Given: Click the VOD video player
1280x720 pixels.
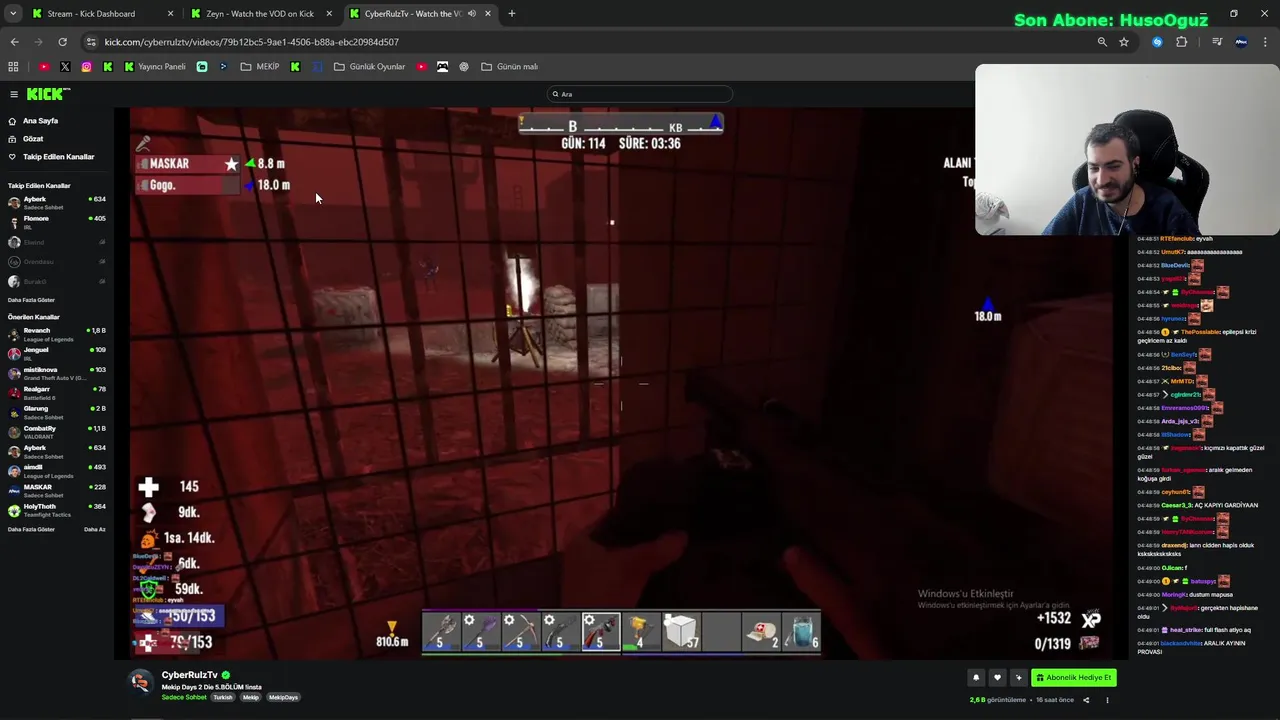Looking at the screenshot, I should [622, 383].
